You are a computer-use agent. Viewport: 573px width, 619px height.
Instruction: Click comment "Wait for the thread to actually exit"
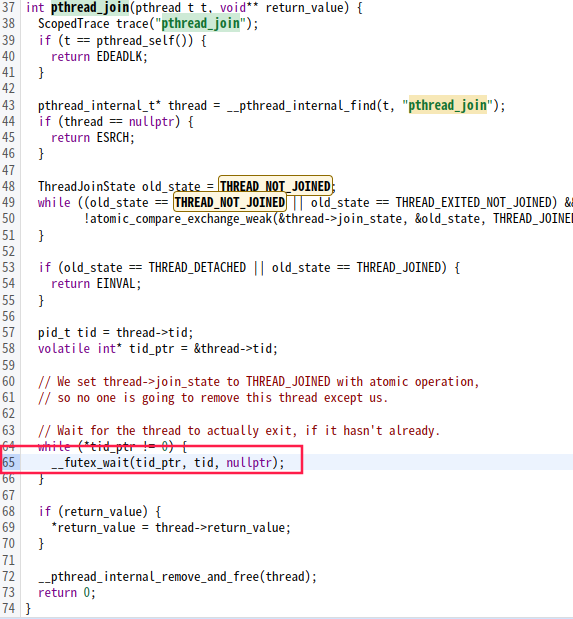pyautogui.click(x=239, y=431)
